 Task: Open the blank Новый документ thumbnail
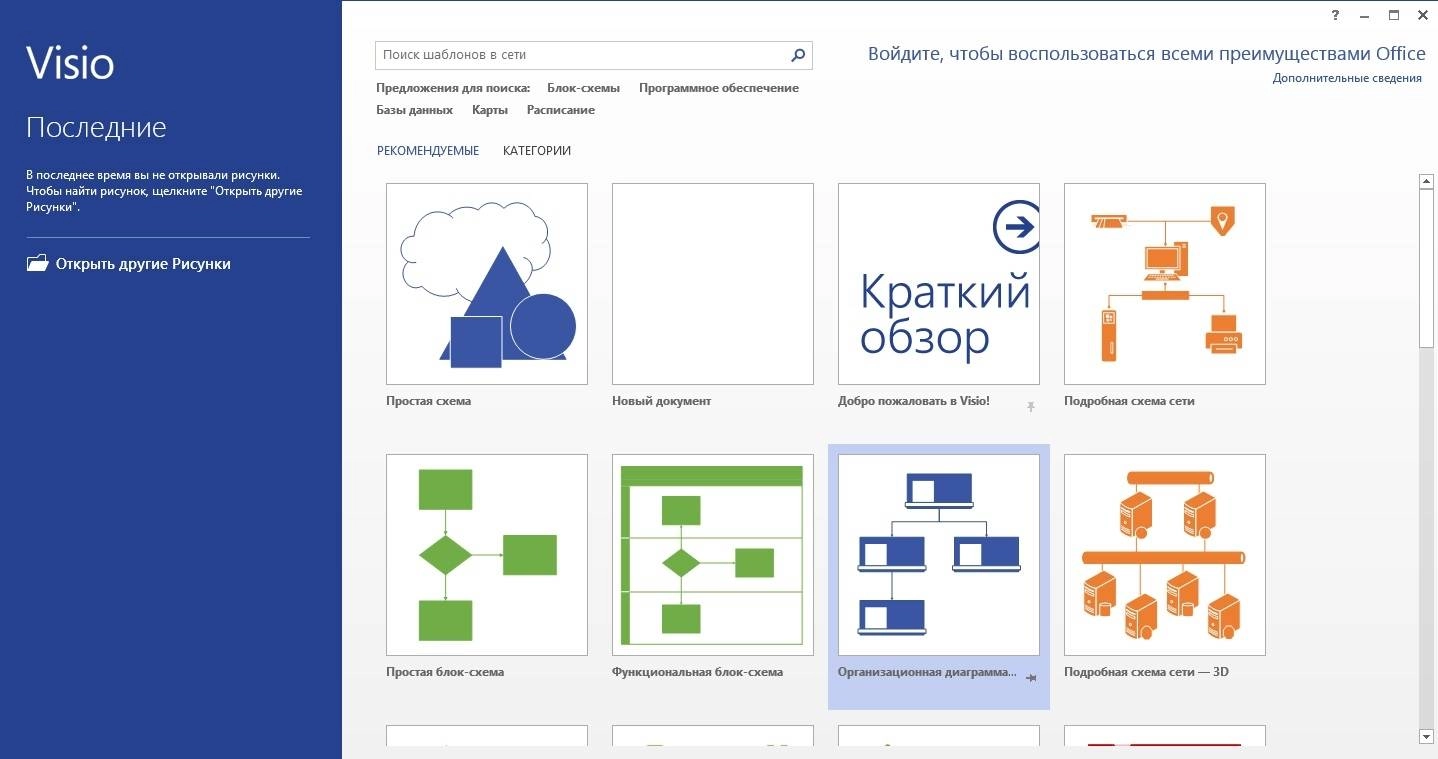point(713,284)
